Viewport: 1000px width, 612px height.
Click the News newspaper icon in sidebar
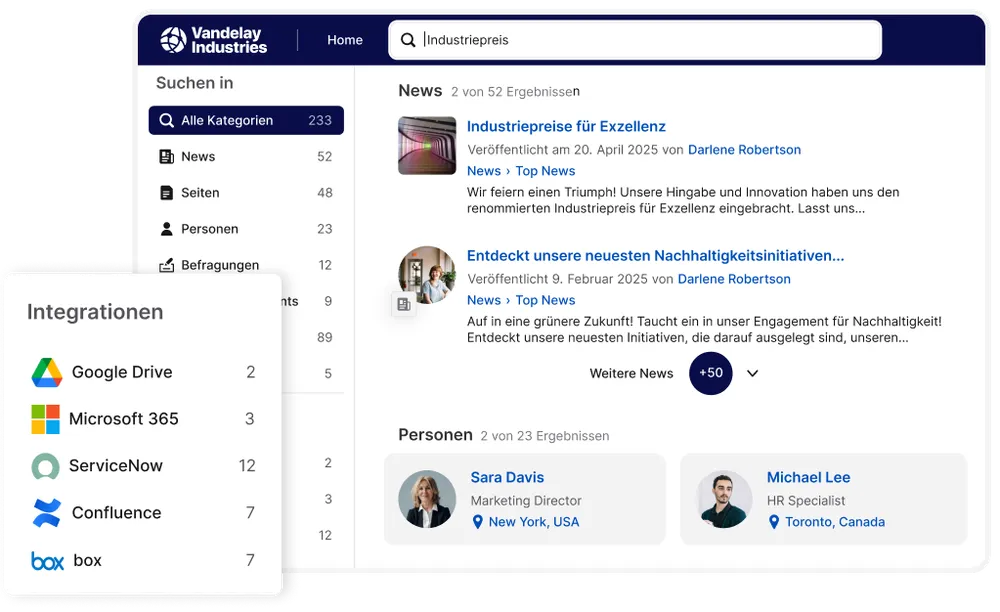(x=166, y=157)
